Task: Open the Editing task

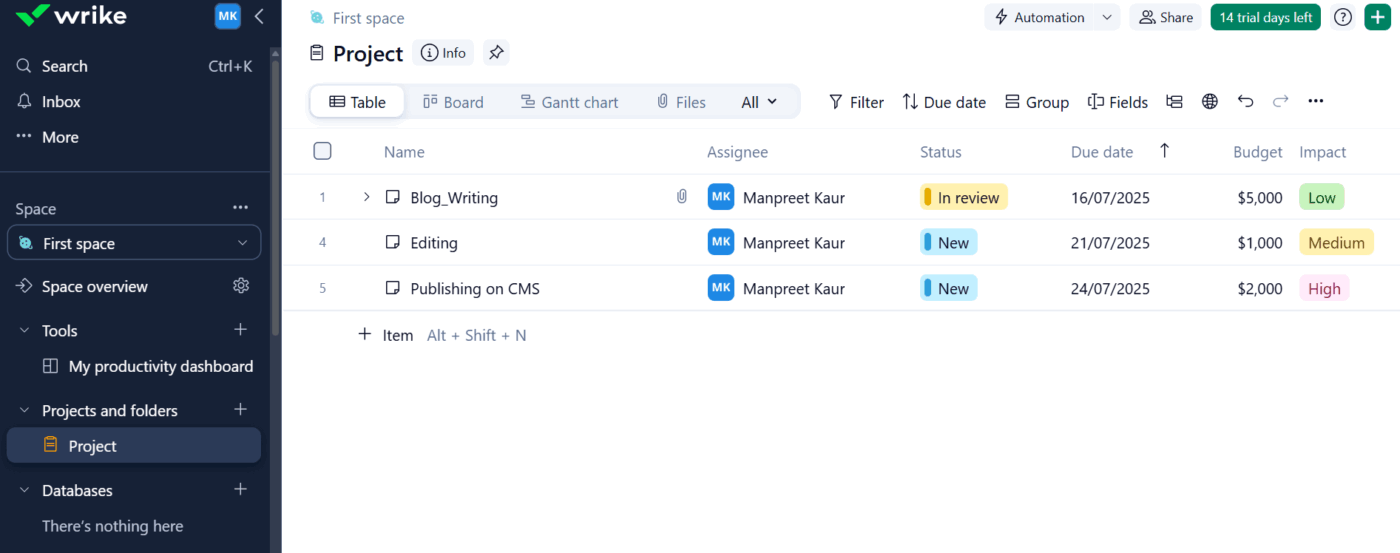Action: [x=434, y=243]
